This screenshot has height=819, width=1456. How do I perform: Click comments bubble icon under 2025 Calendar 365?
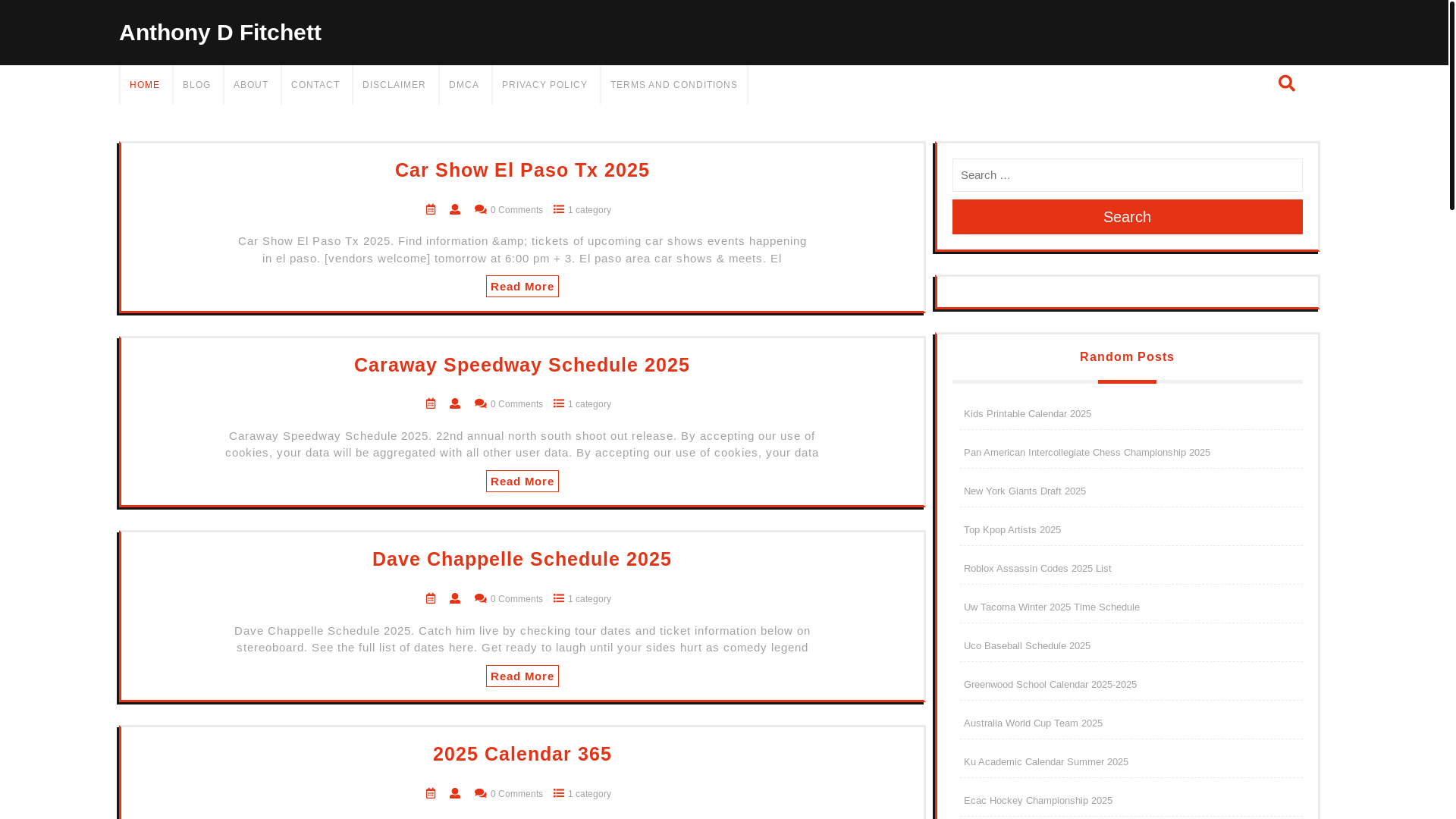coord(481,794)
